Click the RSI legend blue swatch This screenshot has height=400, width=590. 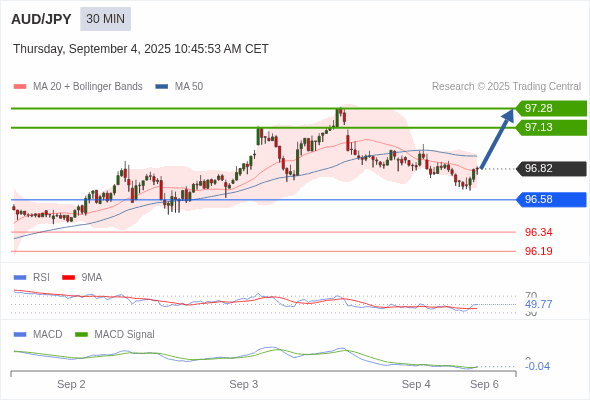[x=20, y=278]
